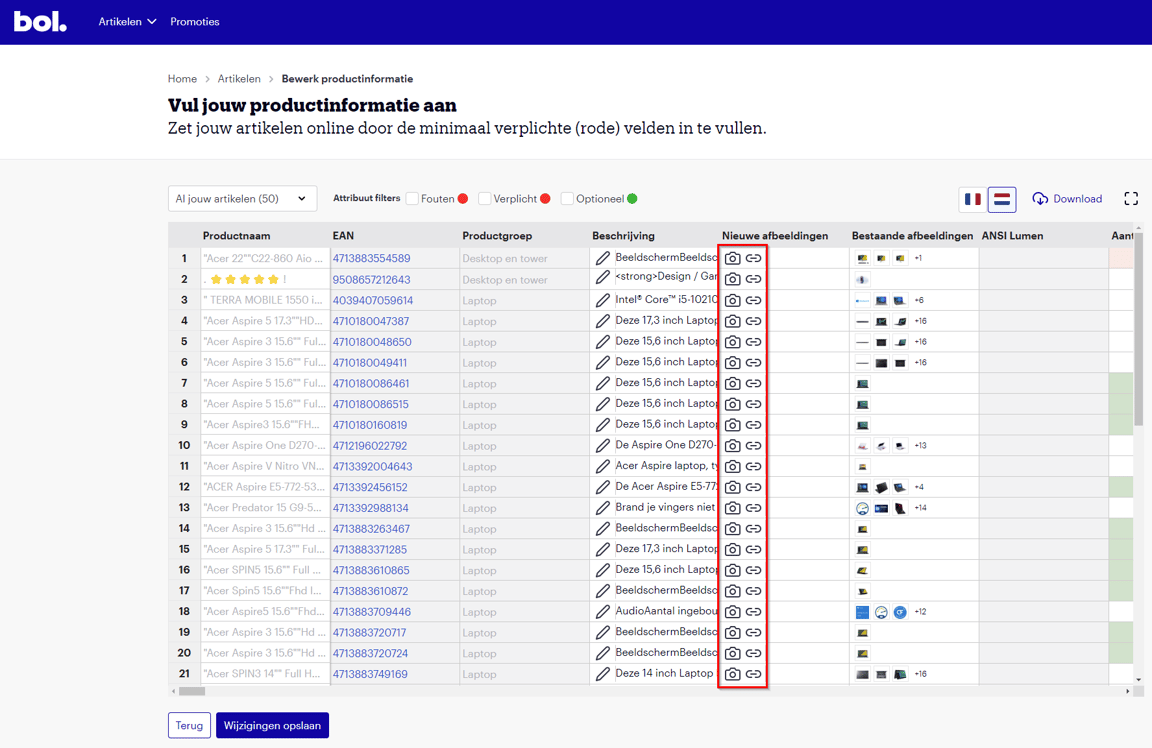Open the Promoties menu item
Screen dimensions: 1152x748
195,22
